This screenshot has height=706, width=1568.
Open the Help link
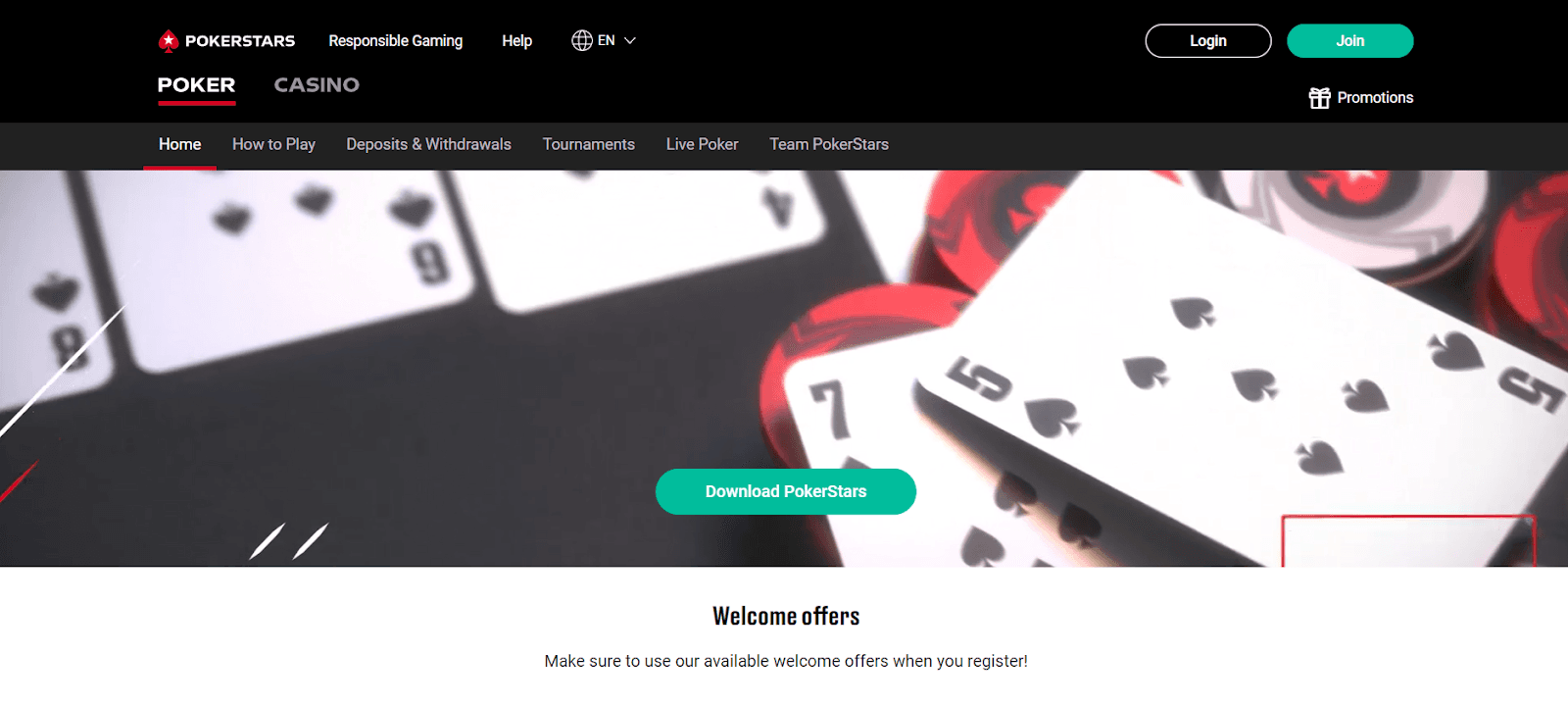pos(517,41)
